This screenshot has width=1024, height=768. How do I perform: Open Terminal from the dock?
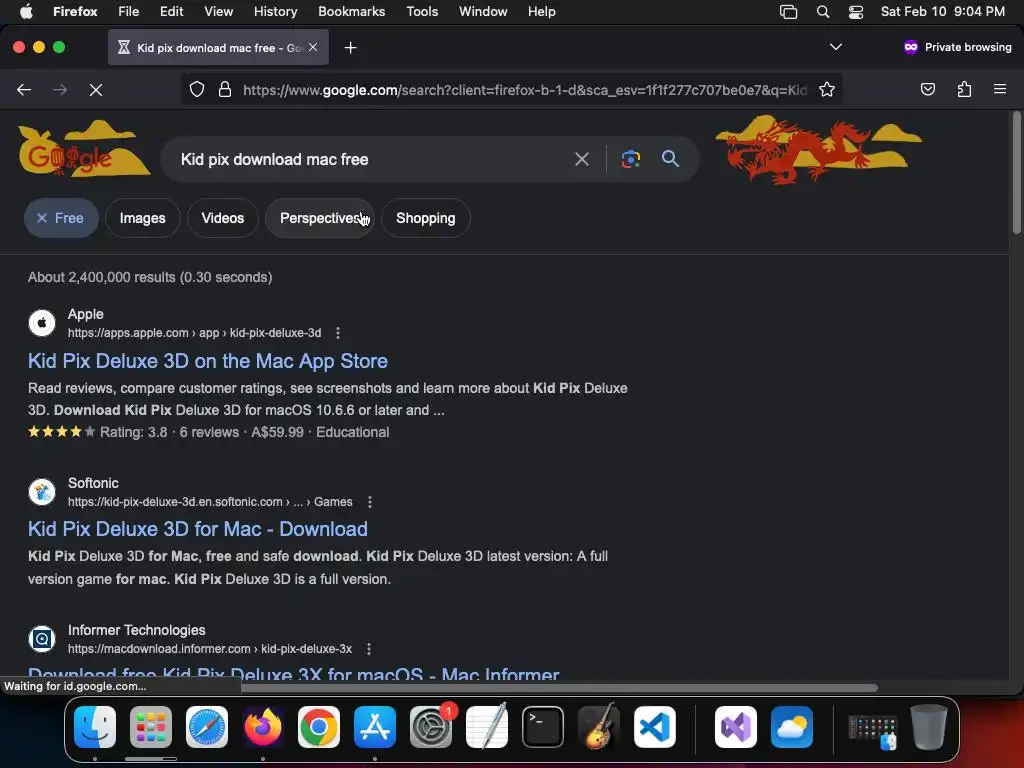click(x=543, y=726)
